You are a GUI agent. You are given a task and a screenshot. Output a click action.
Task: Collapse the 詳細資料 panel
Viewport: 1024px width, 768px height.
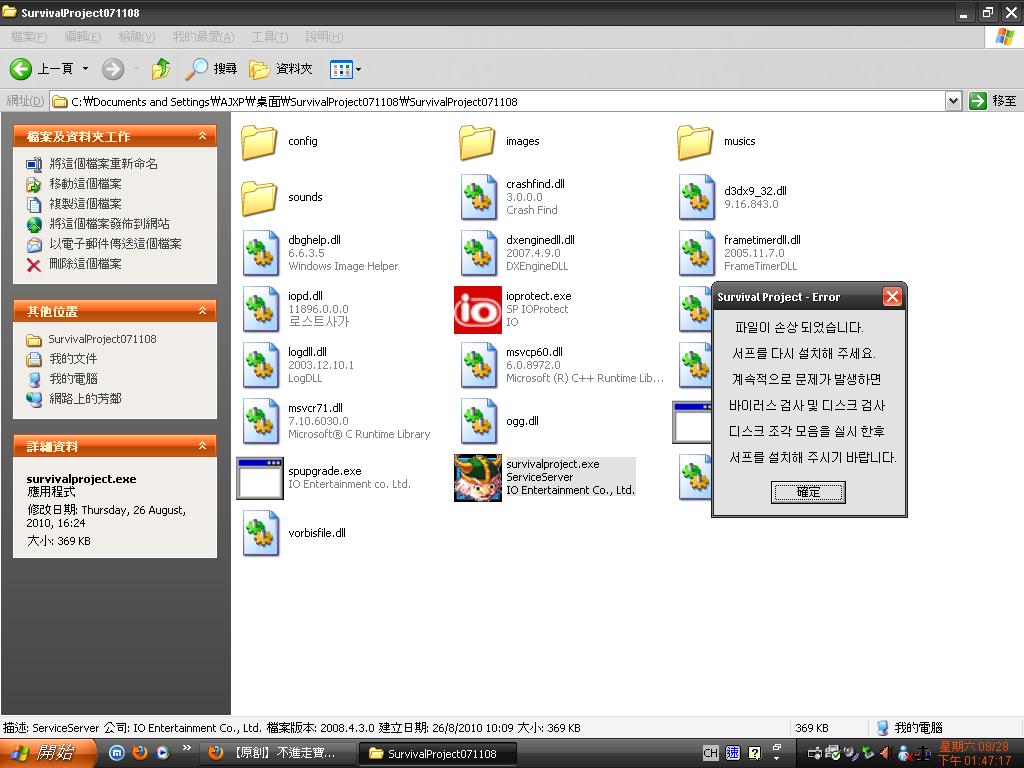pyautogui.click(x=202, y=446)
